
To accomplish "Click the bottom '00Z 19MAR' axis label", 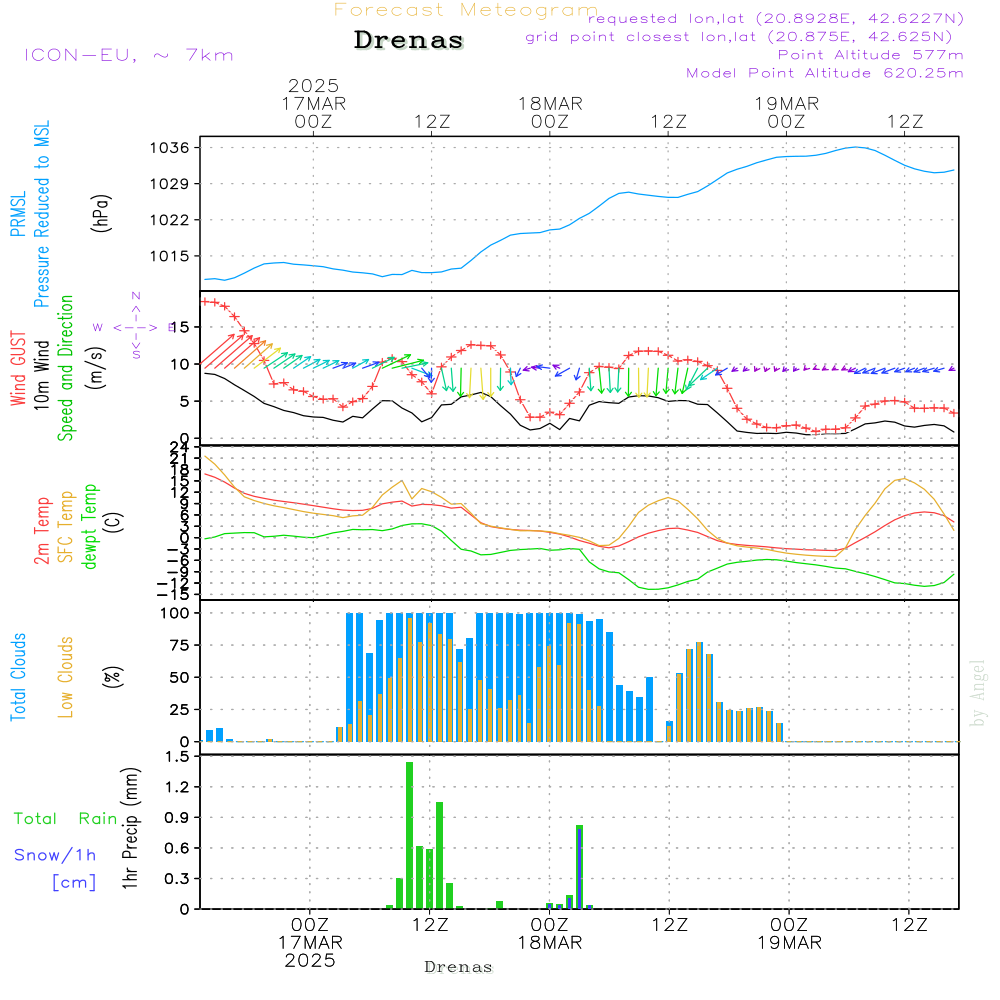I will click(790, 934).
